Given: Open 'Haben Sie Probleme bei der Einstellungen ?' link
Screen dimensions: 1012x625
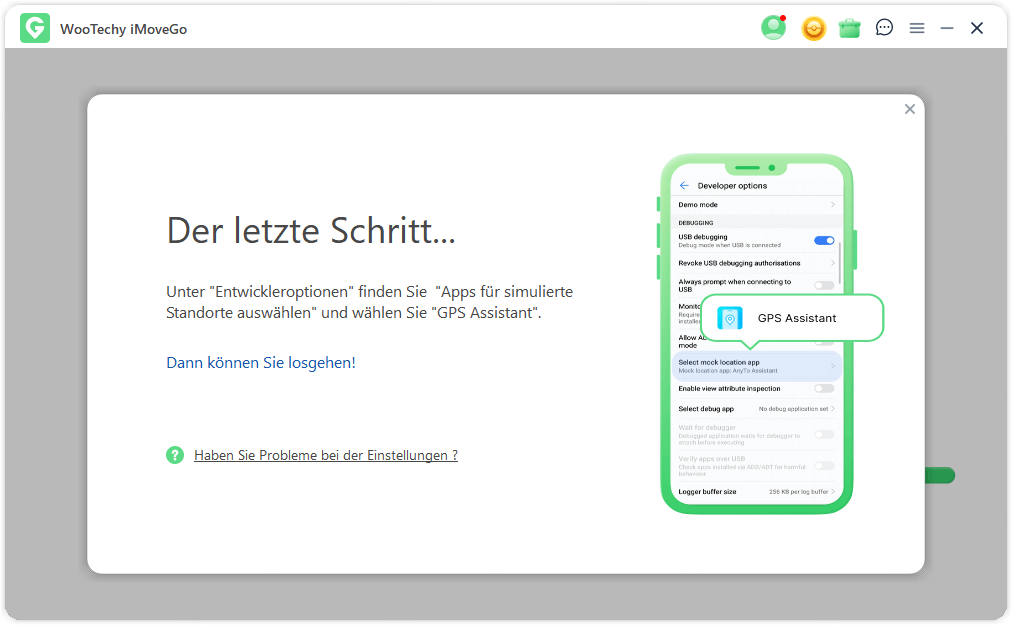Looking at the screenshot, I should point(326,455).
